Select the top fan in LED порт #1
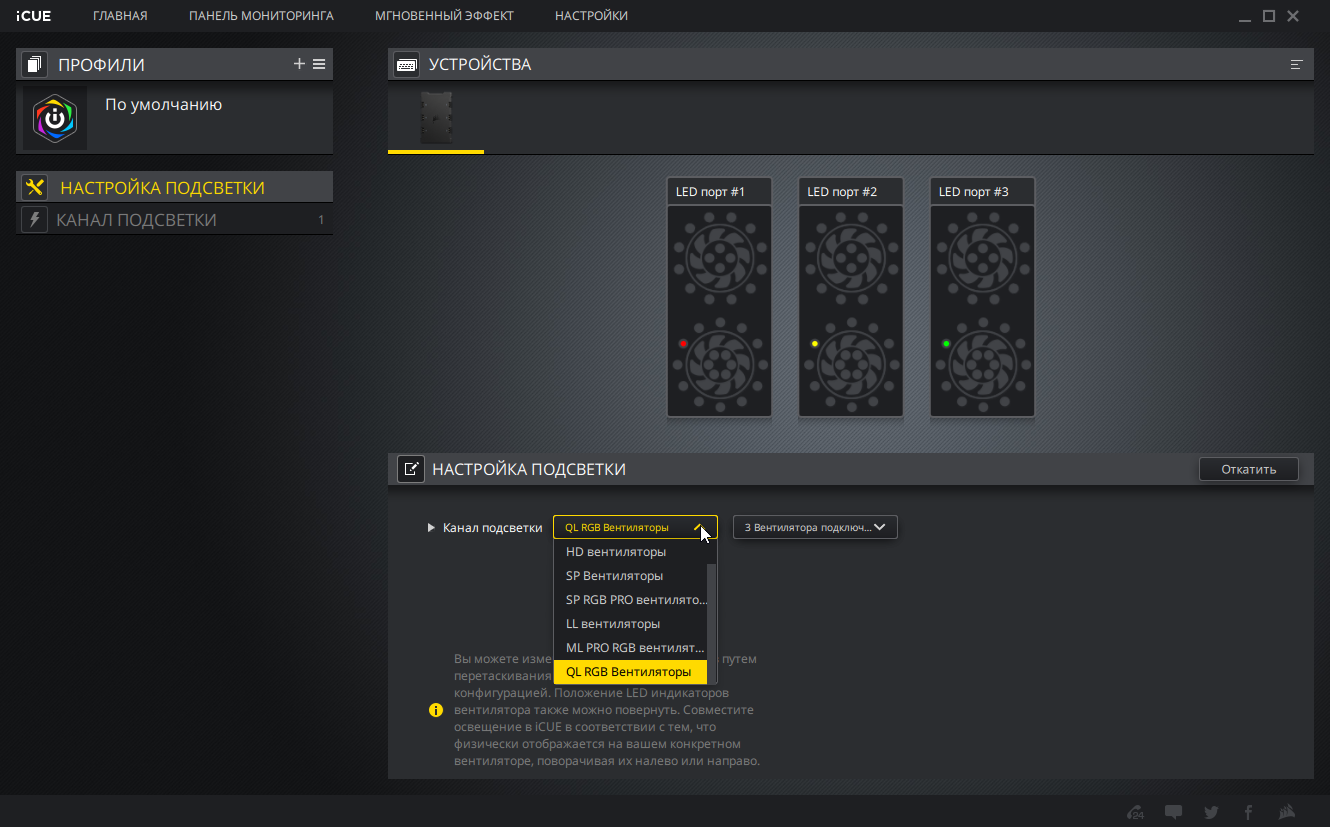This screenshot has width=1330, height=827. coord(719,259)
